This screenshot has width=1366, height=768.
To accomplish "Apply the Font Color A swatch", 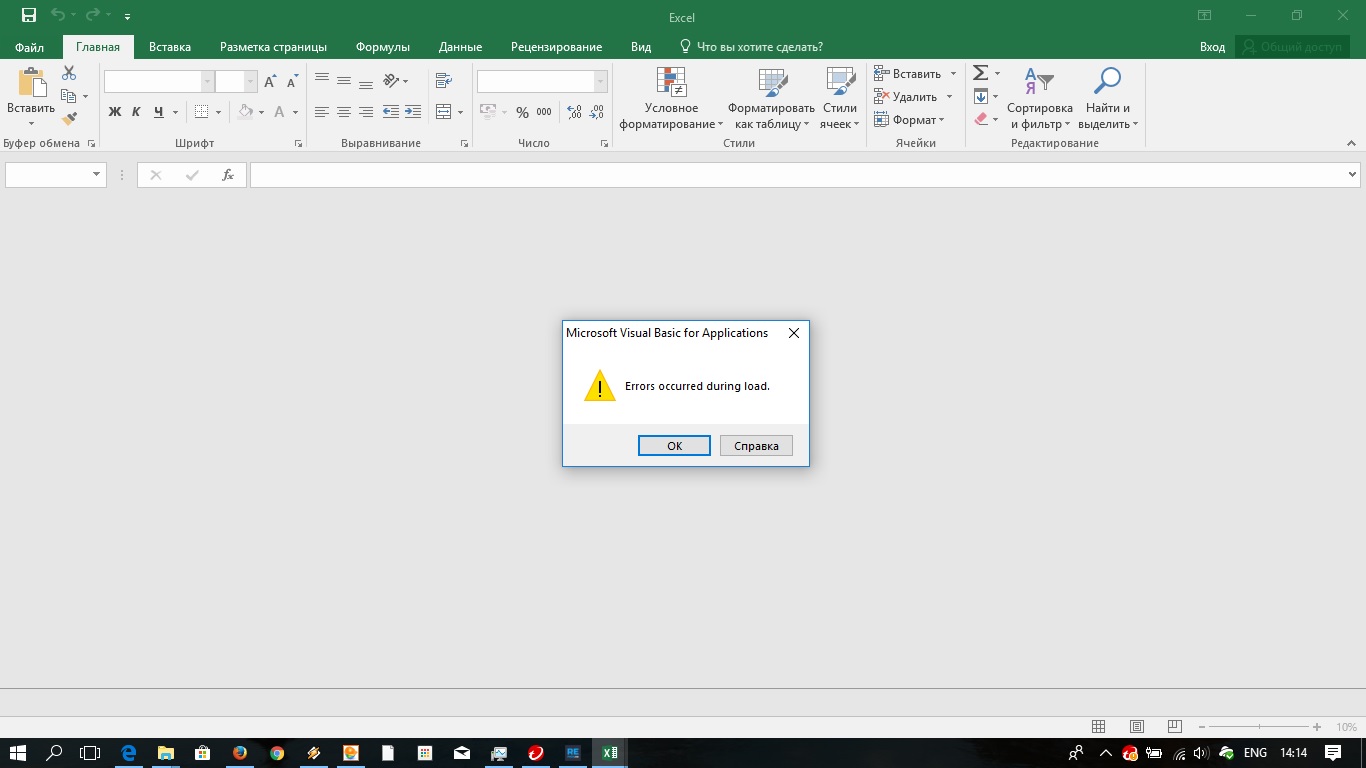I will (x=281, y=112).
